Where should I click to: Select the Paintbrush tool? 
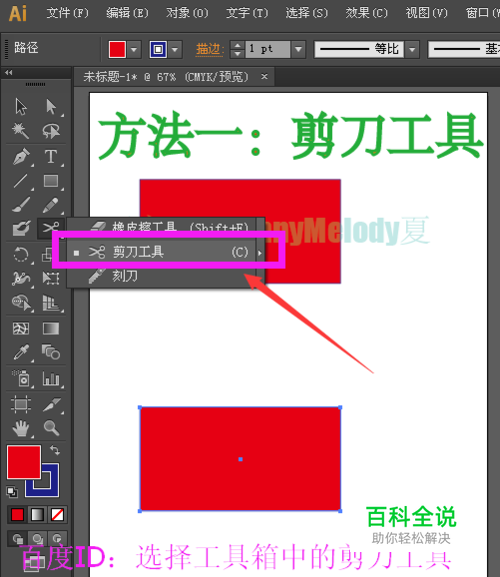click(x=21, y=205)
